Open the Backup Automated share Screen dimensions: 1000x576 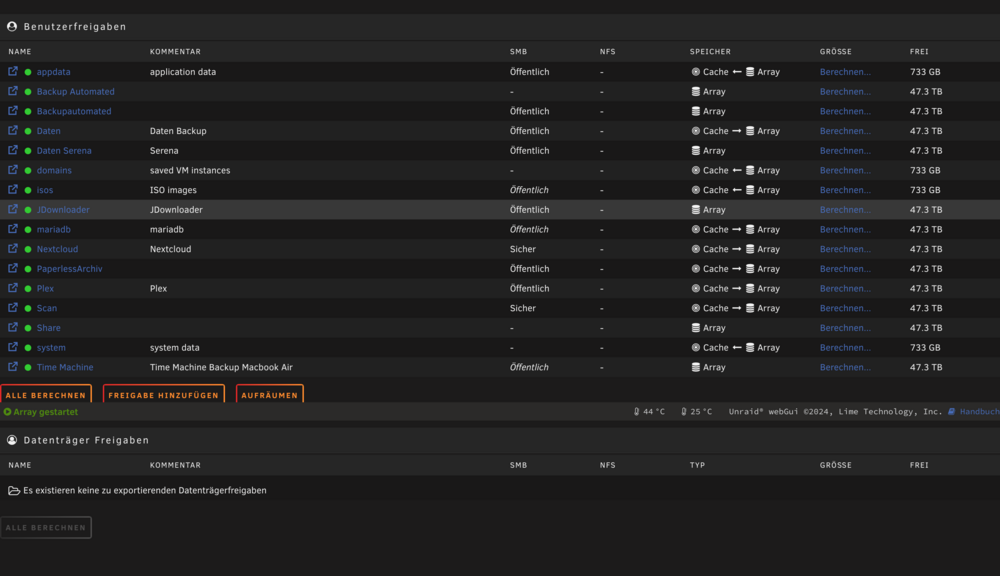(75, 92)
